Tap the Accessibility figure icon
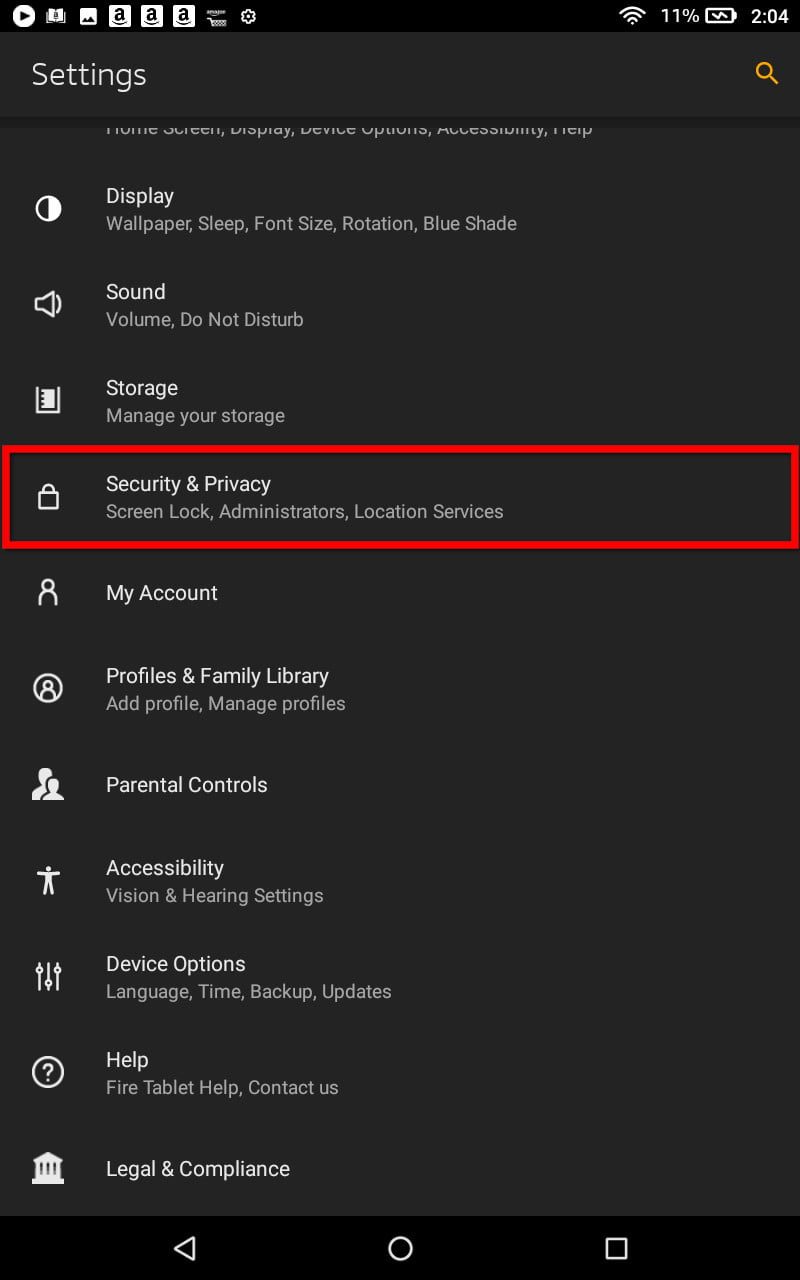Image resolution: width=800 pixels, height=1280 pixels. pos(48,880)
